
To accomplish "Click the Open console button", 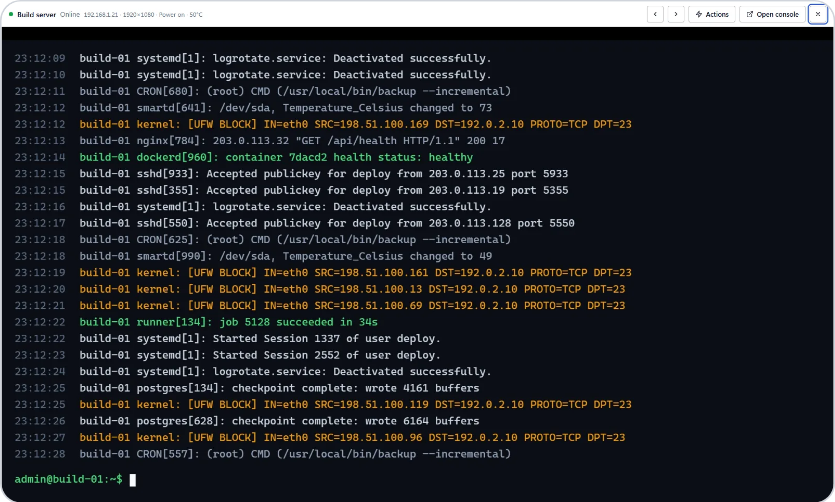I will pyautogui.click(x=772, y=14).
